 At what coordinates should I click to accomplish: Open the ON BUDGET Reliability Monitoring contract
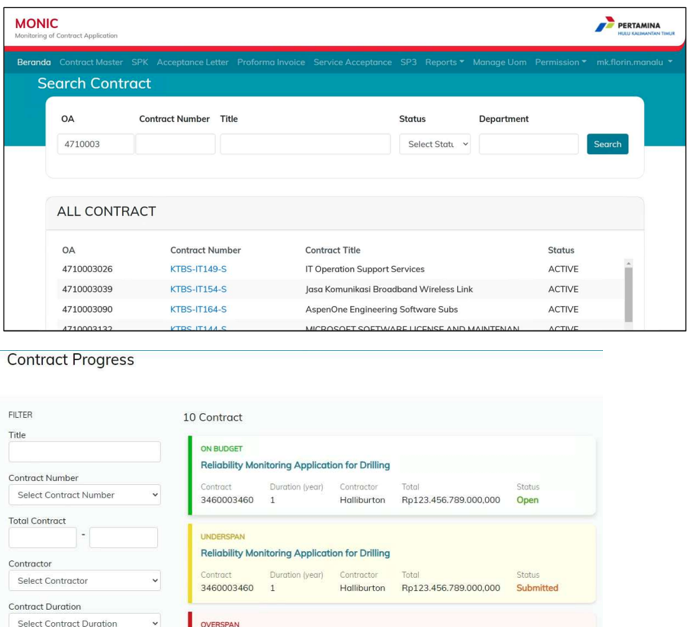295,465
